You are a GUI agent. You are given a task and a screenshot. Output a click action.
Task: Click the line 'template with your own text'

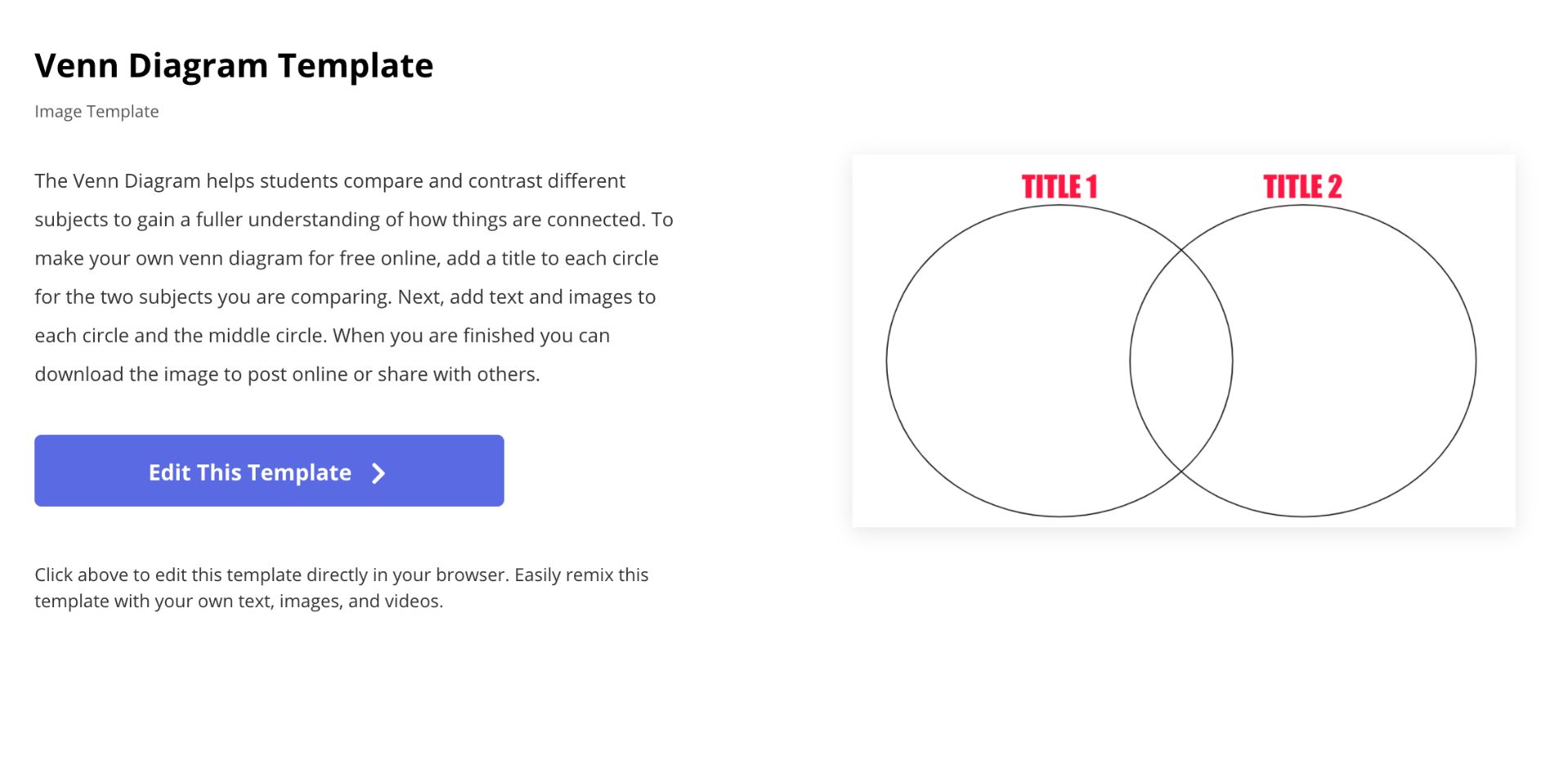(238, 602)
